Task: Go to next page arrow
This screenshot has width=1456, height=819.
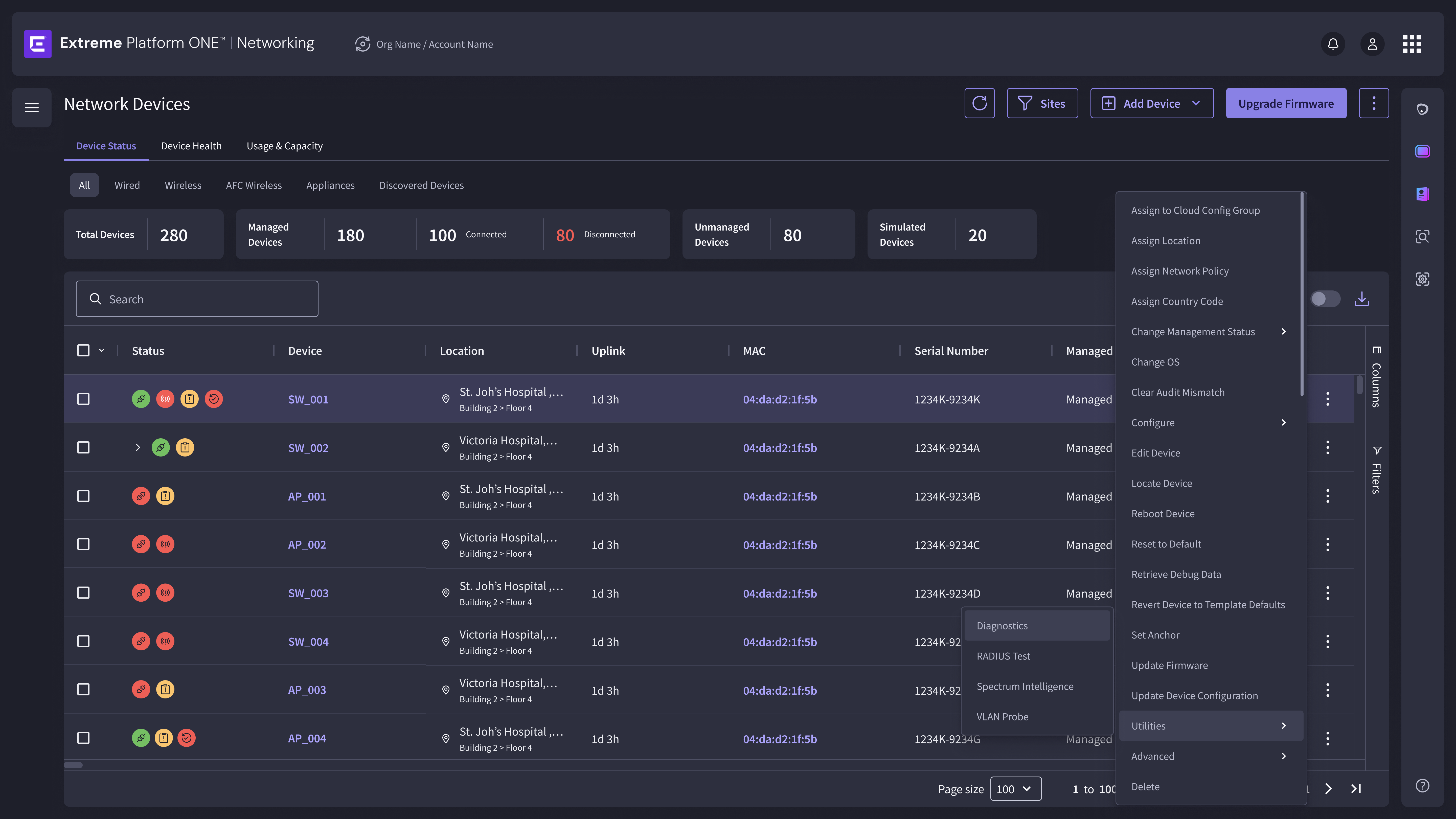Action: [1328, 789]
